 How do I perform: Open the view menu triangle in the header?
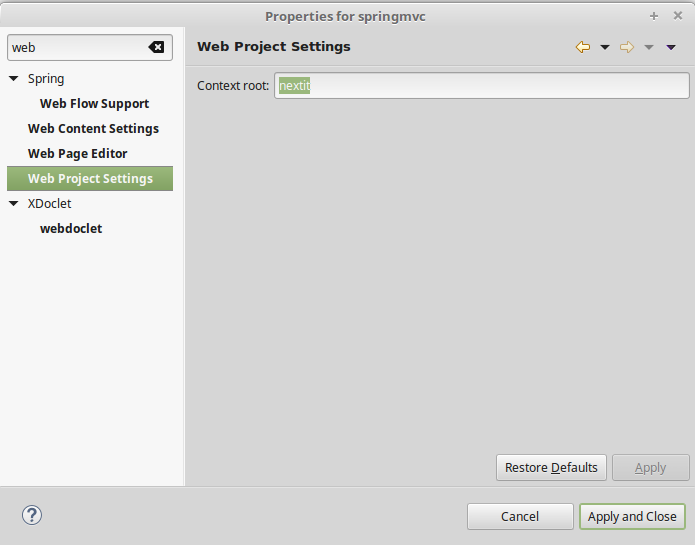(x=671, y=47)
